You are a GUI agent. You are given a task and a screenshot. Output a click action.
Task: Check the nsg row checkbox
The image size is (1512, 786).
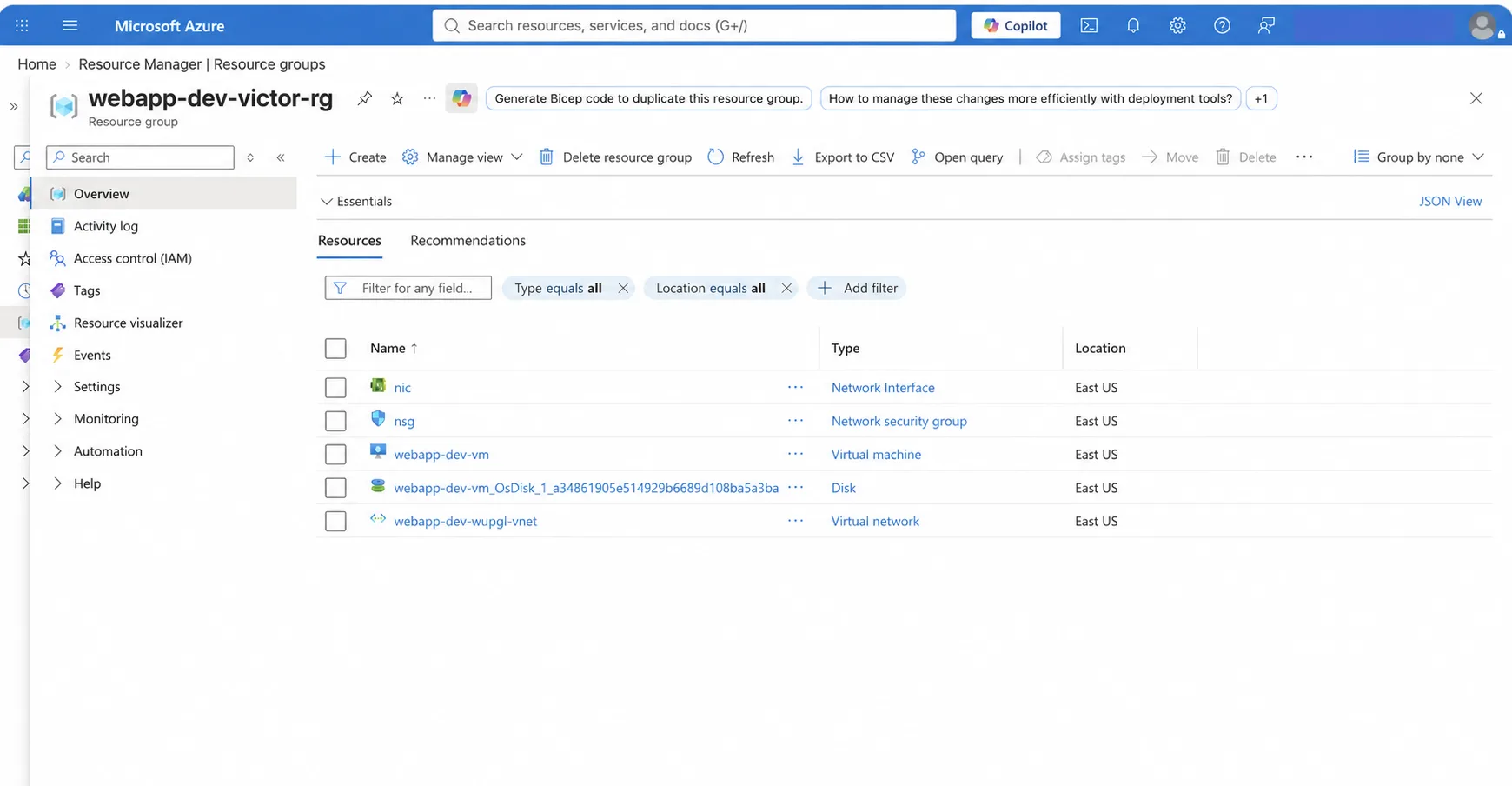335,421
